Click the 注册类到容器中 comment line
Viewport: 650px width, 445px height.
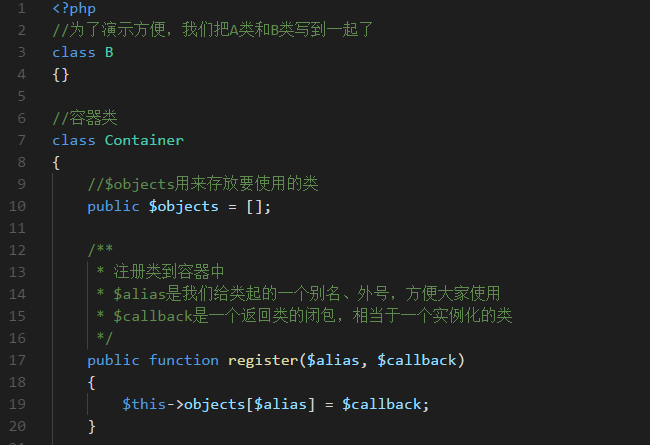pos(168,272)
